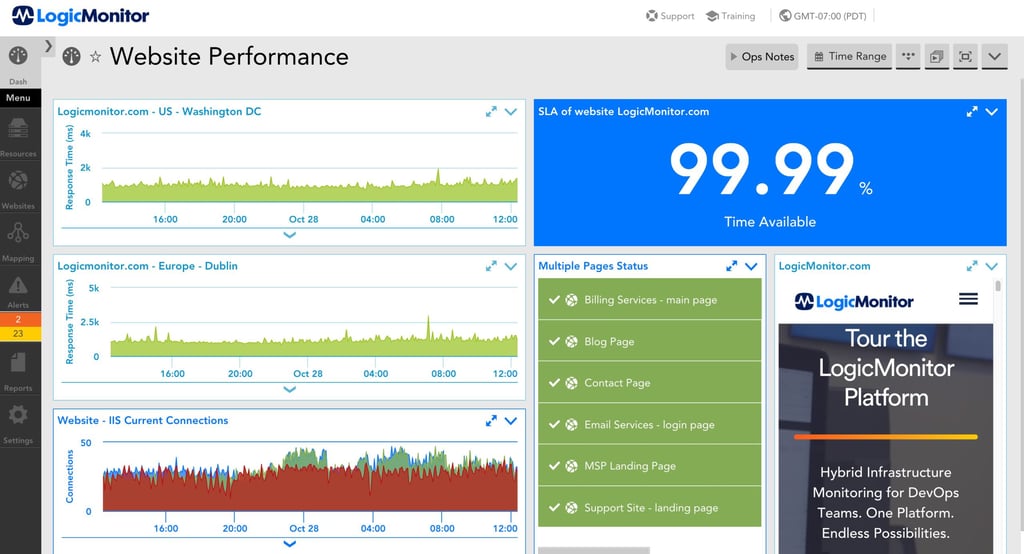
Task: Go to Websites in the sidebar
Action: pos(18,182)
